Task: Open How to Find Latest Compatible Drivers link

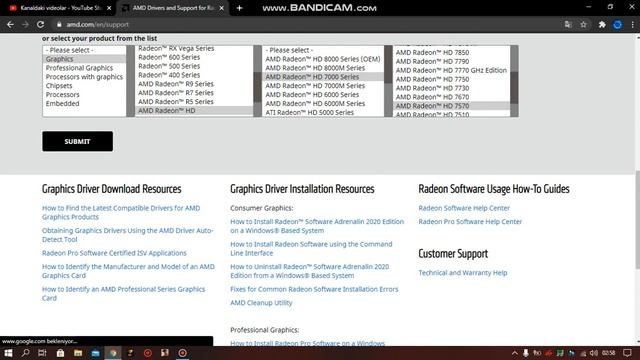Action: point(121,212)
